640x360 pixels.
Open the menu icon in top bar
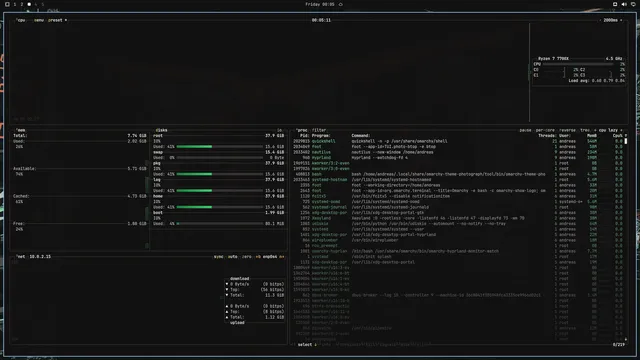pyautogui.click(x=7, y=4)
